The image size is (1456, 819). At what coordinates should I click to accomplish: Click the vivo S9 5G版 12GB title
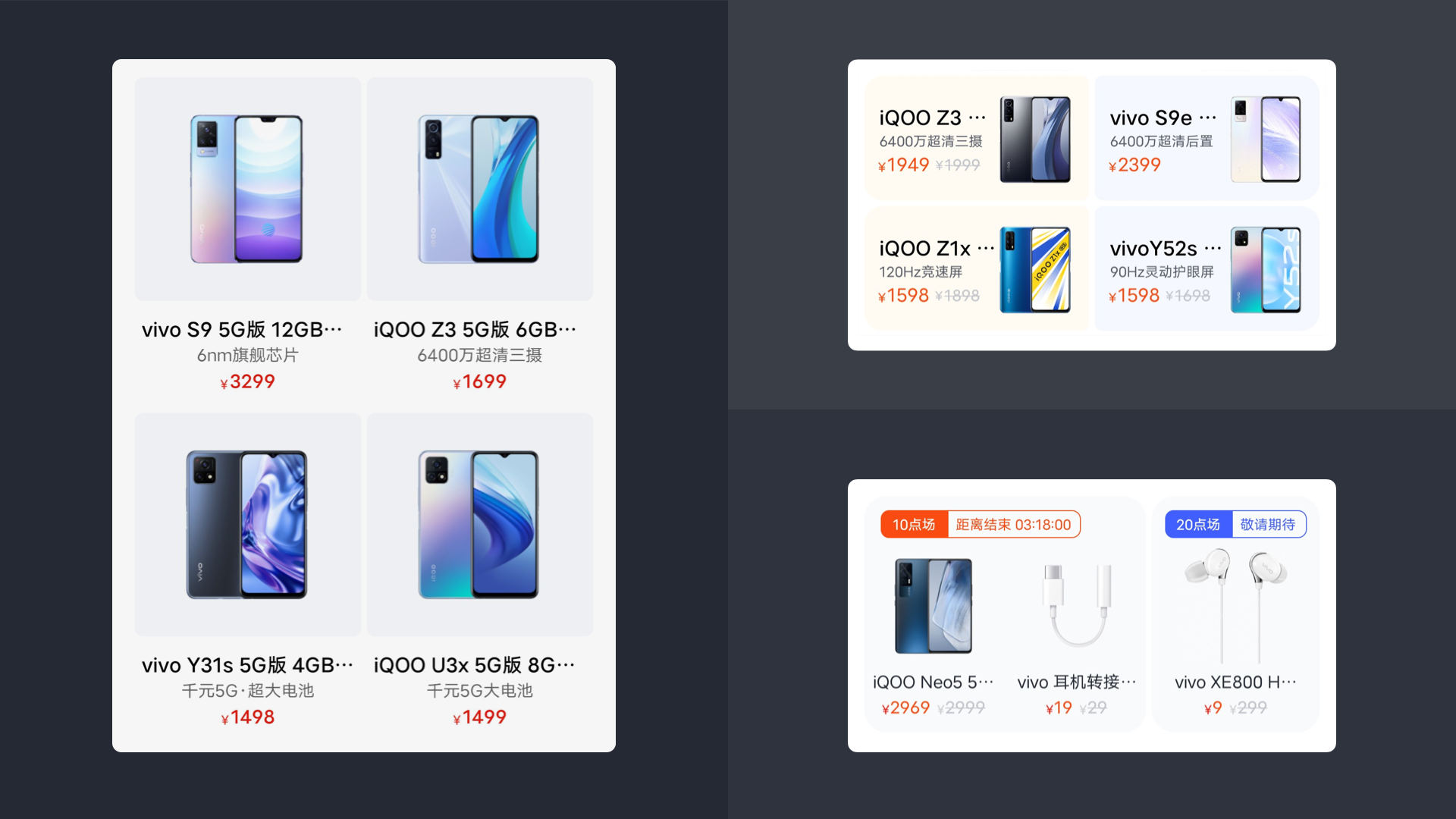pos(242,330)
